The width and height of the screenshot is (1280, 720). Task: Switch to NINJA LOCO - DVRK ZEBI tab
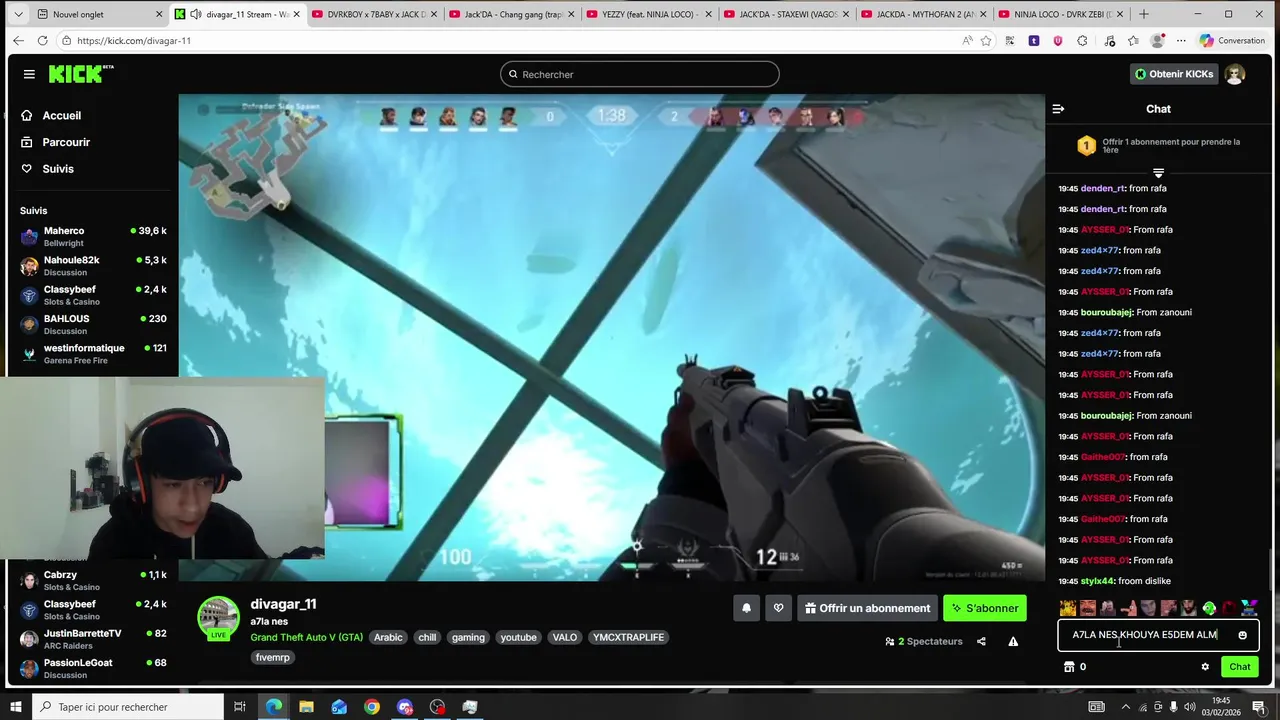pos(1063,14)
